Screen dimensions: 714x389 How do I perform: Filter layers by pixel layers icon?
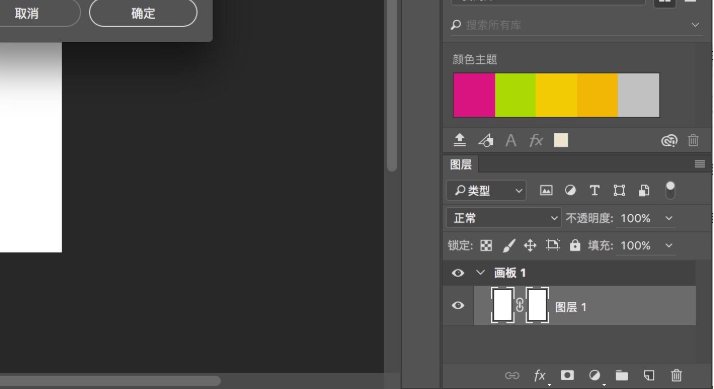(x=546, y=190)
